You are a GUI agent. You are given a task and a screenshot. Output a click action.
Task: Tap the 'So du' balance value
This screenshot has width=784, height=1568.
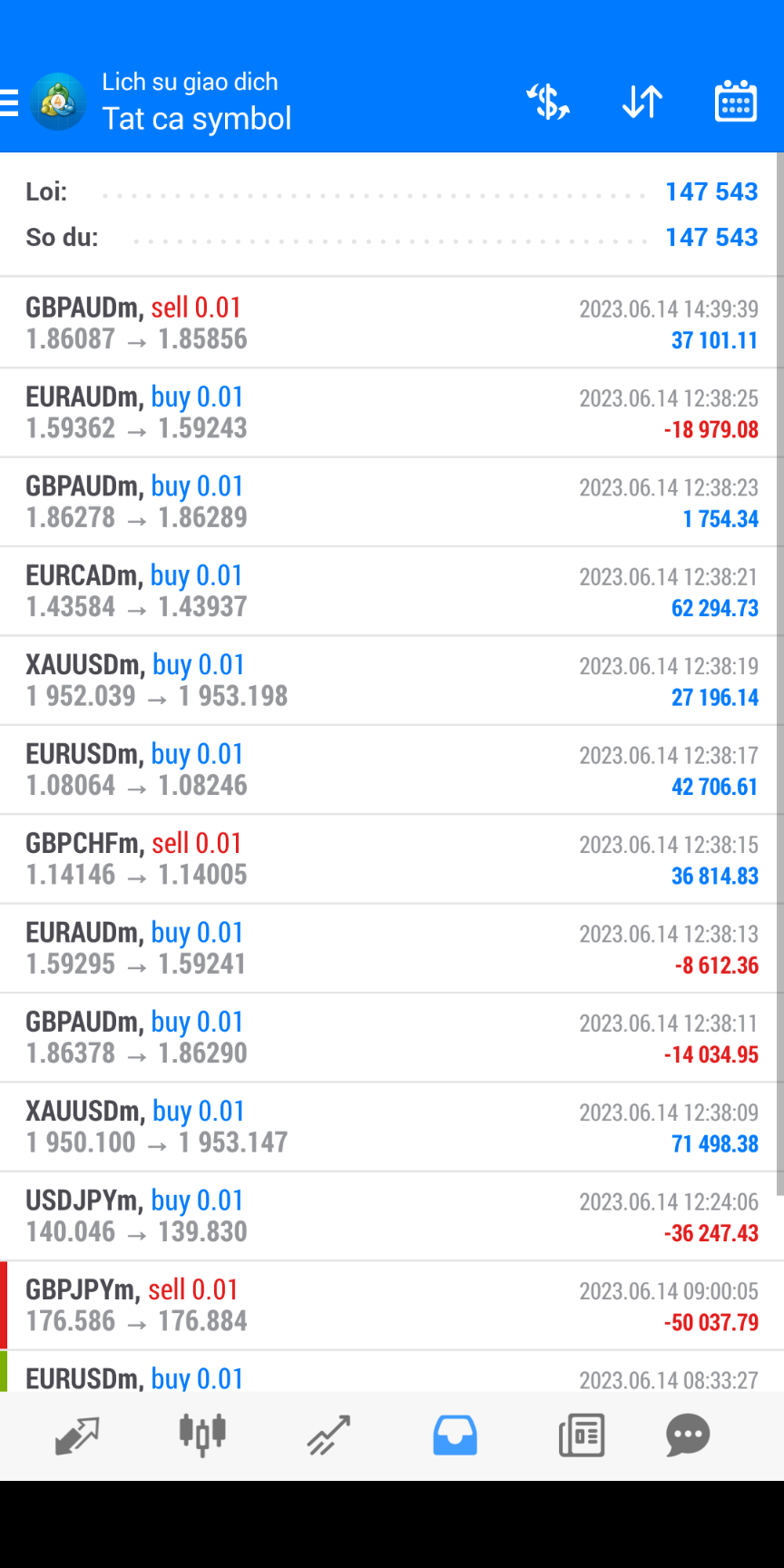click(x=711, y=238)
